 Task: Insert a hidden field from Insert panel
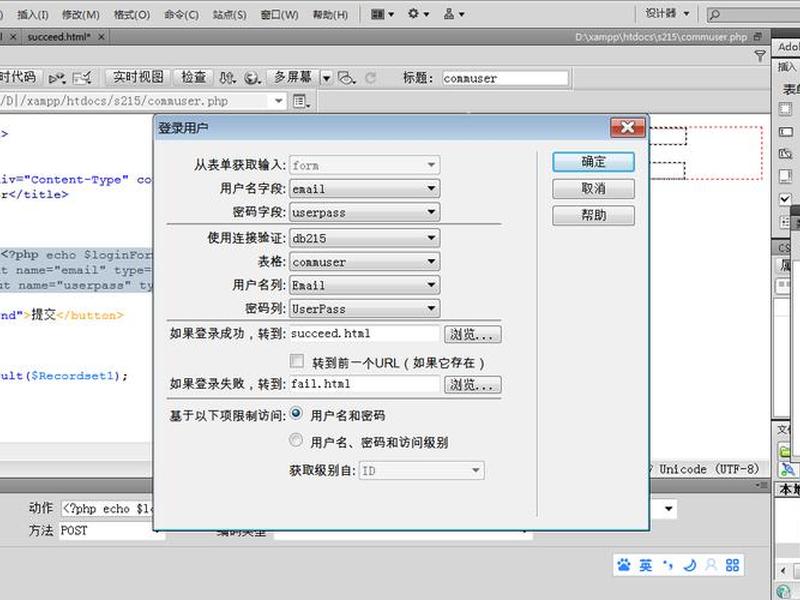click(786, 154)
